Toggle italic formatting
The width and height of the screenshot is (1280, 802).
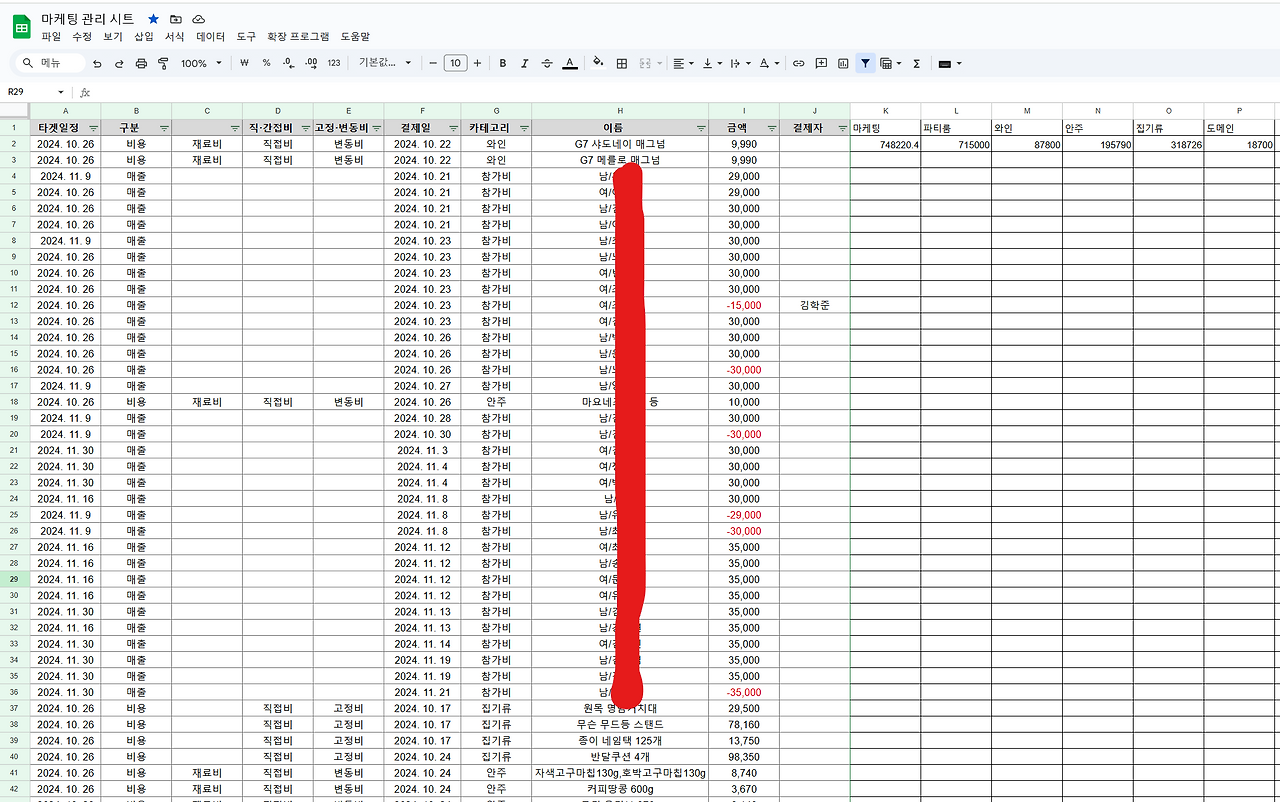tap(524, 63)
